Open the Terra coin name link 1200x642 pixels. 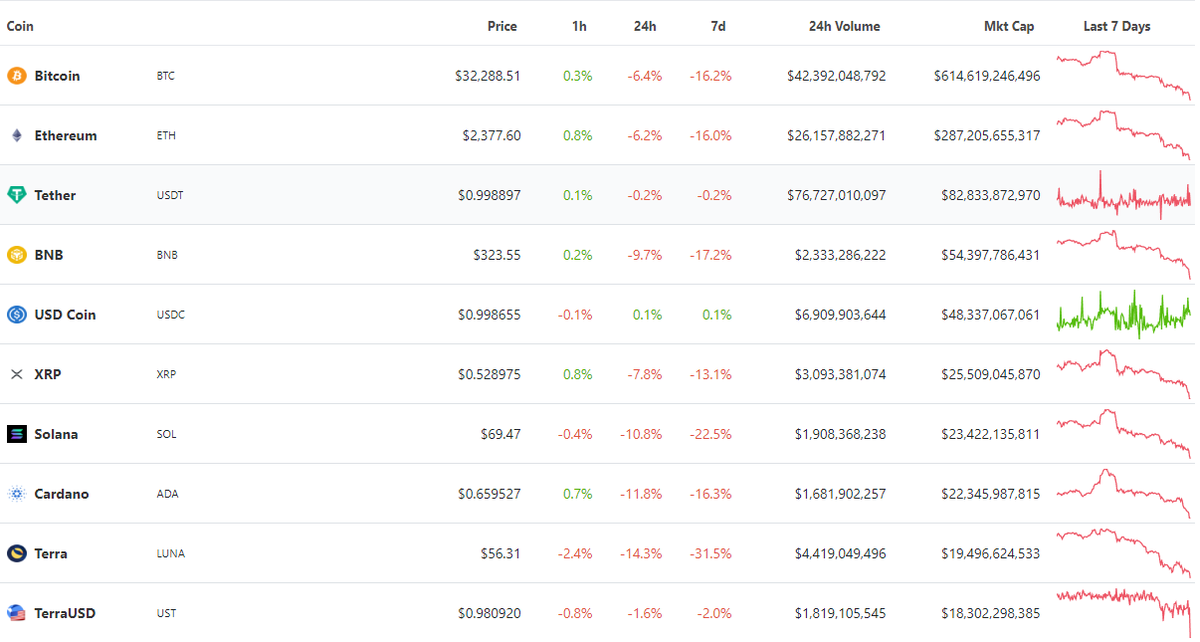(51, 553)
